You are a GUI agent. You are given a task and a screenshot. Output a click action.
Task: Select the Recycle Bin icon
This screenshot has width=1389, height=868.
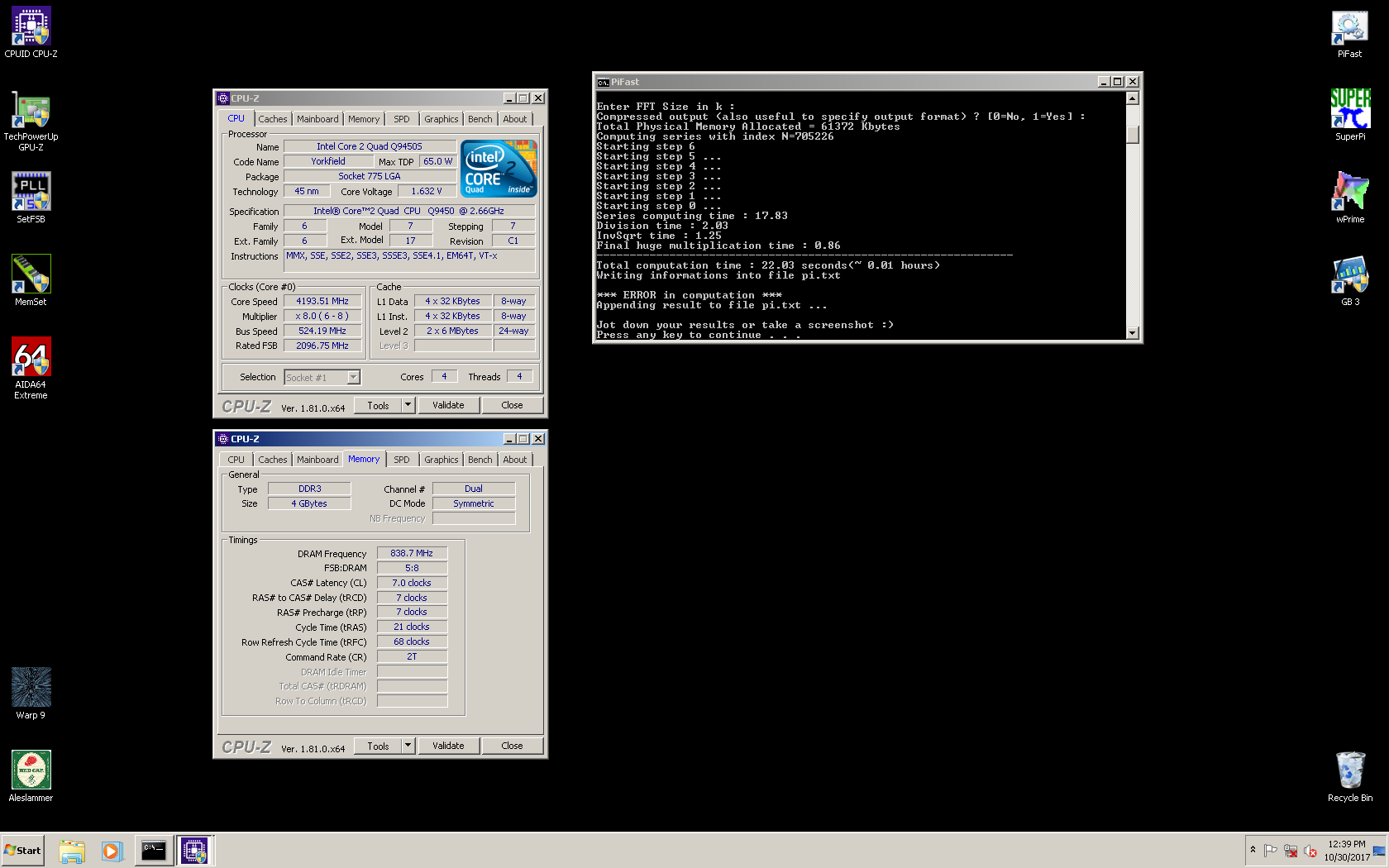1349,777
